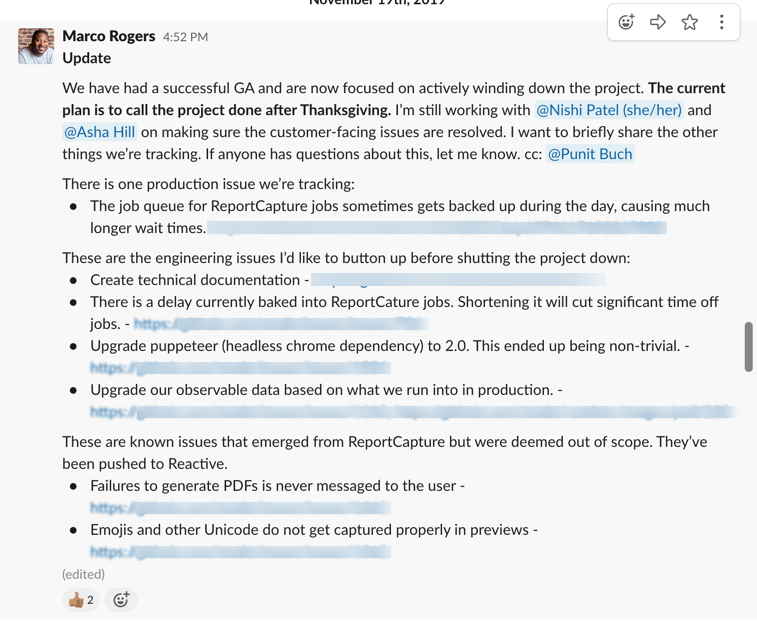The height and width of the screenshot is (621, 757).
Task: Star this message using the star icon
Action: [690, 22]
